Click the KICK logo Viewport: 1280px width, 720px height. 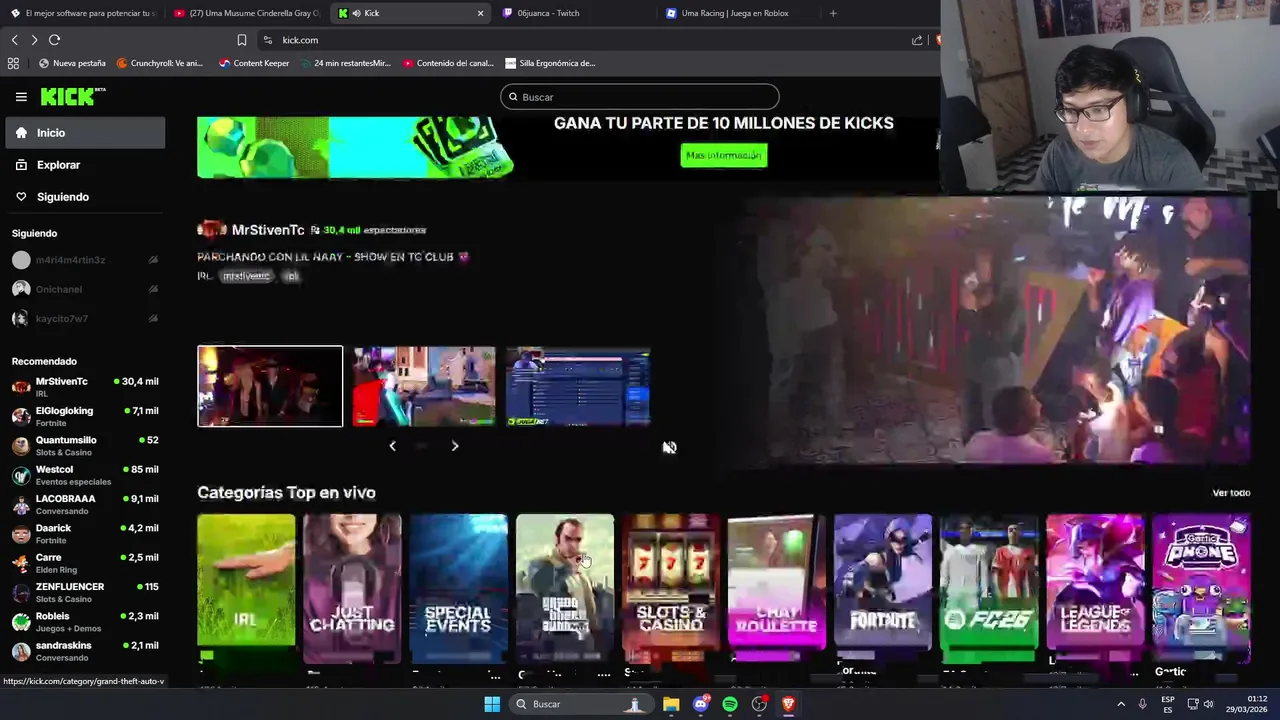tap(73, 97)
